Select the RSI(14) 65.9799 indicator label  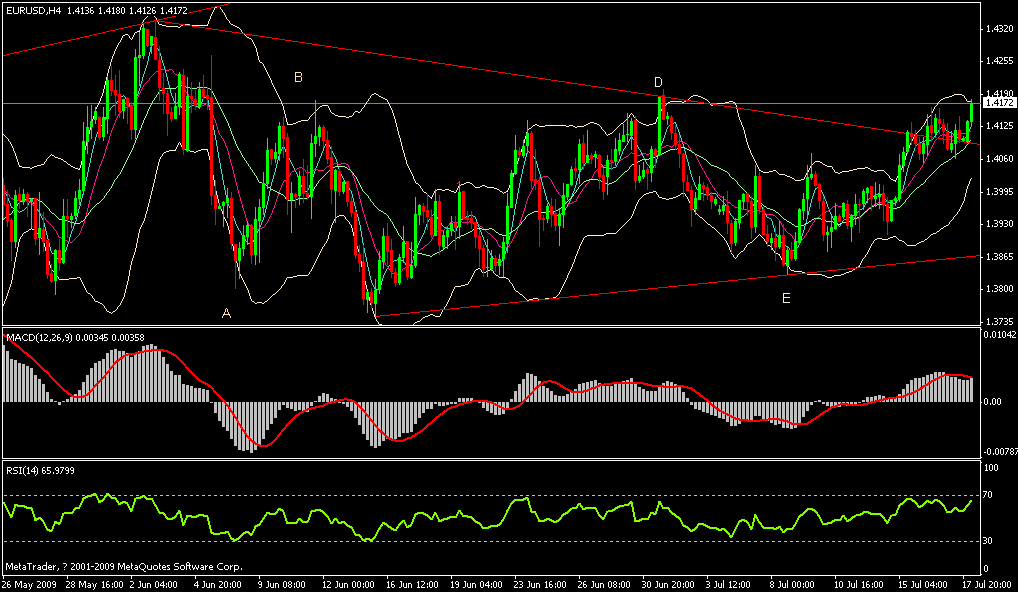[40, 470]
